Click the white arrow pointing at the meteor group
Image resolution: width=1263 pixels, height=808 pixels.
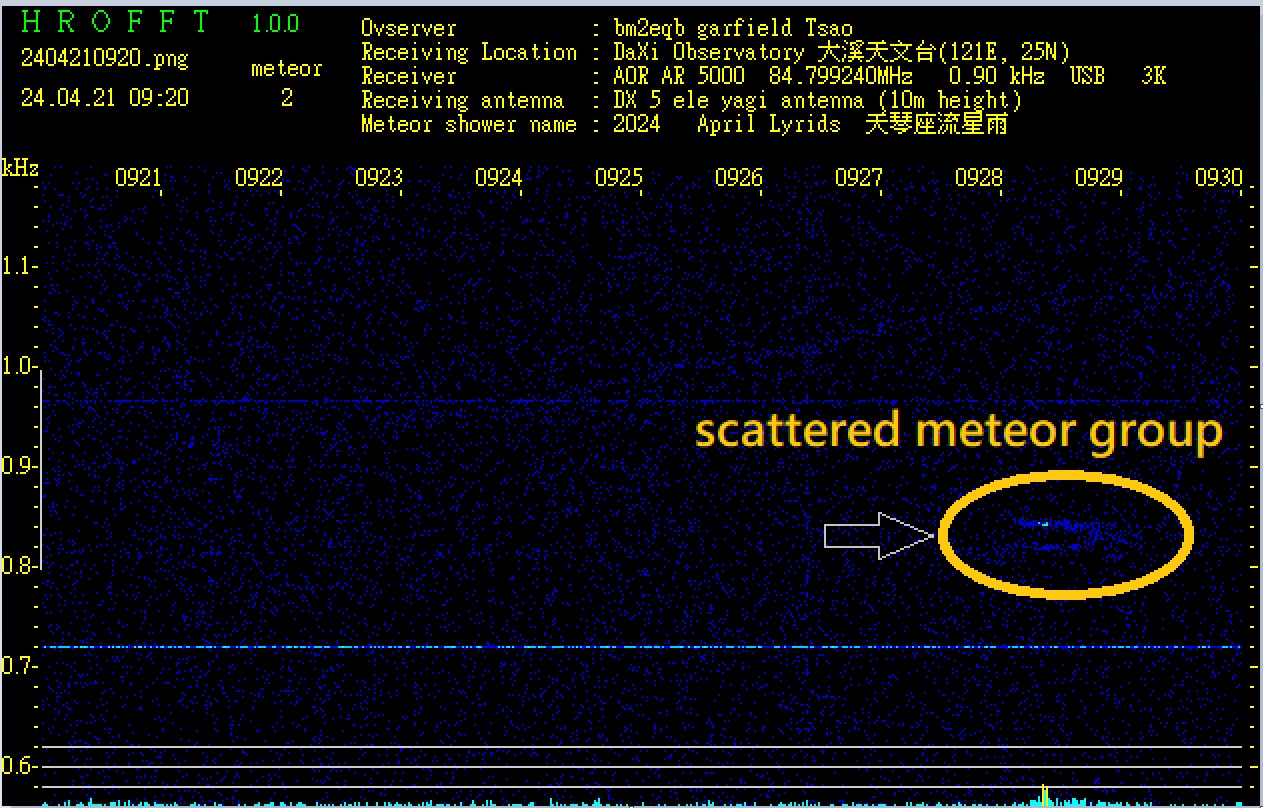pyautogui.click(x=877, y=536)
